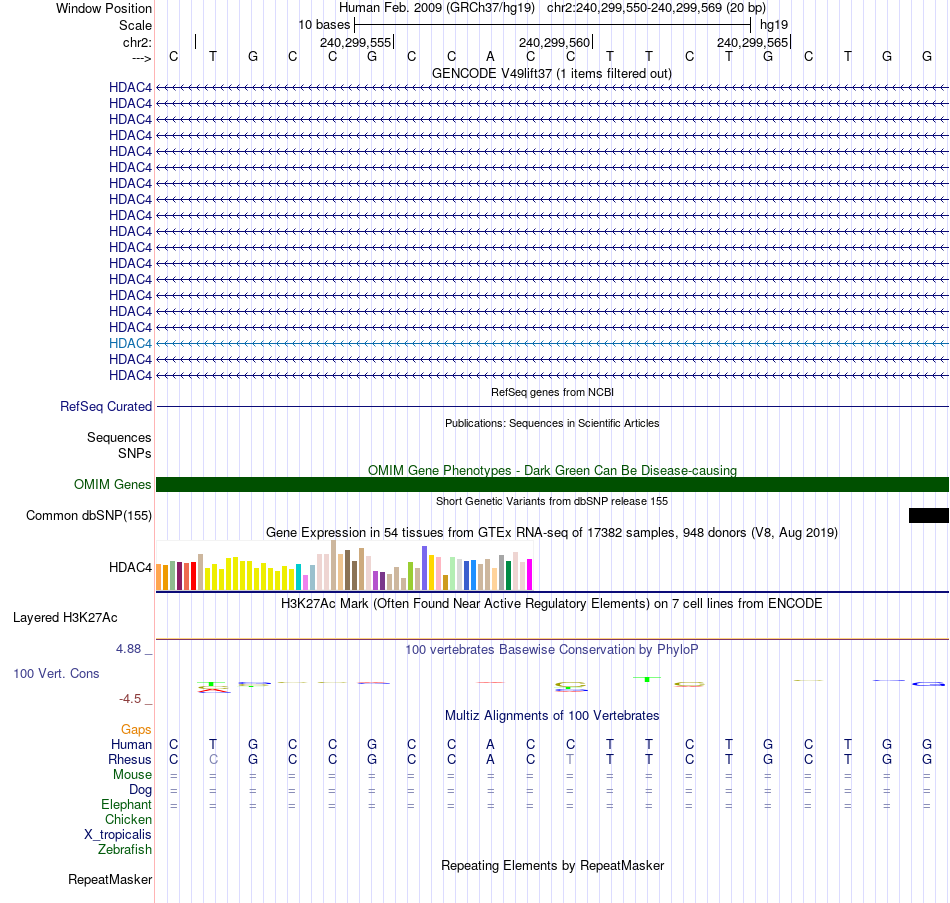
Task: Select the 'Scale' label in left margin
Action: (x=135, y=25)
